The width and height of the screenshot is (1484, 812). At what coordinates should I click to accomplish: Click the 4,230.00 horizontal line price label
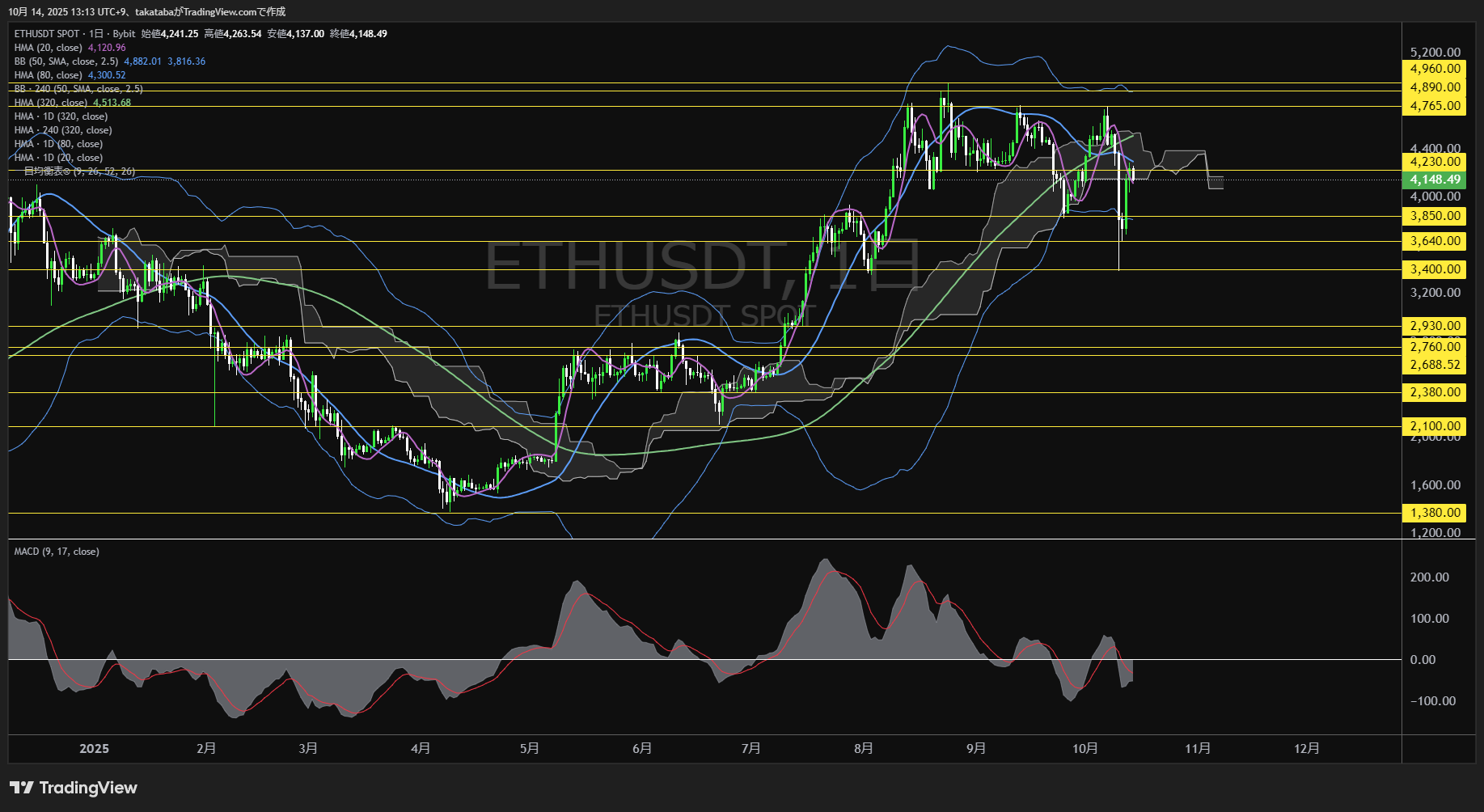pyautogui.click(x=1435, y=162)
